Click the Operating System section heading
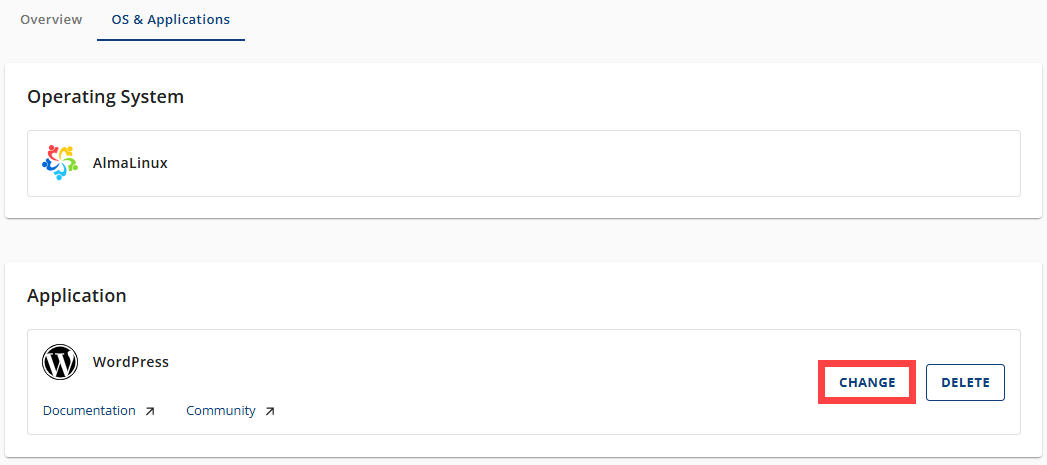 (x=105, y=97)
